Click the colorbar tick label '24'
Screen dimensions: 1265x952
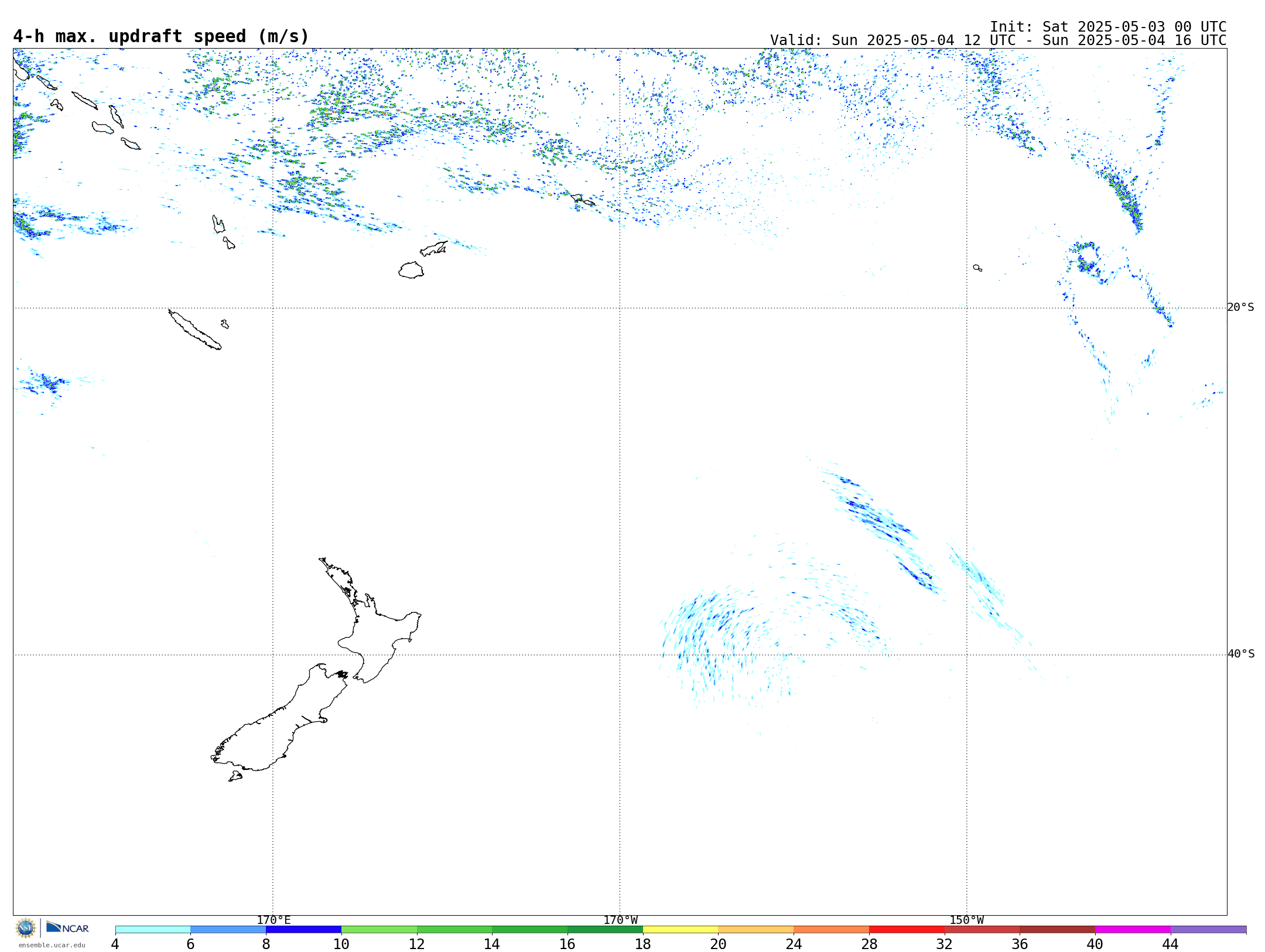(794, 944)
